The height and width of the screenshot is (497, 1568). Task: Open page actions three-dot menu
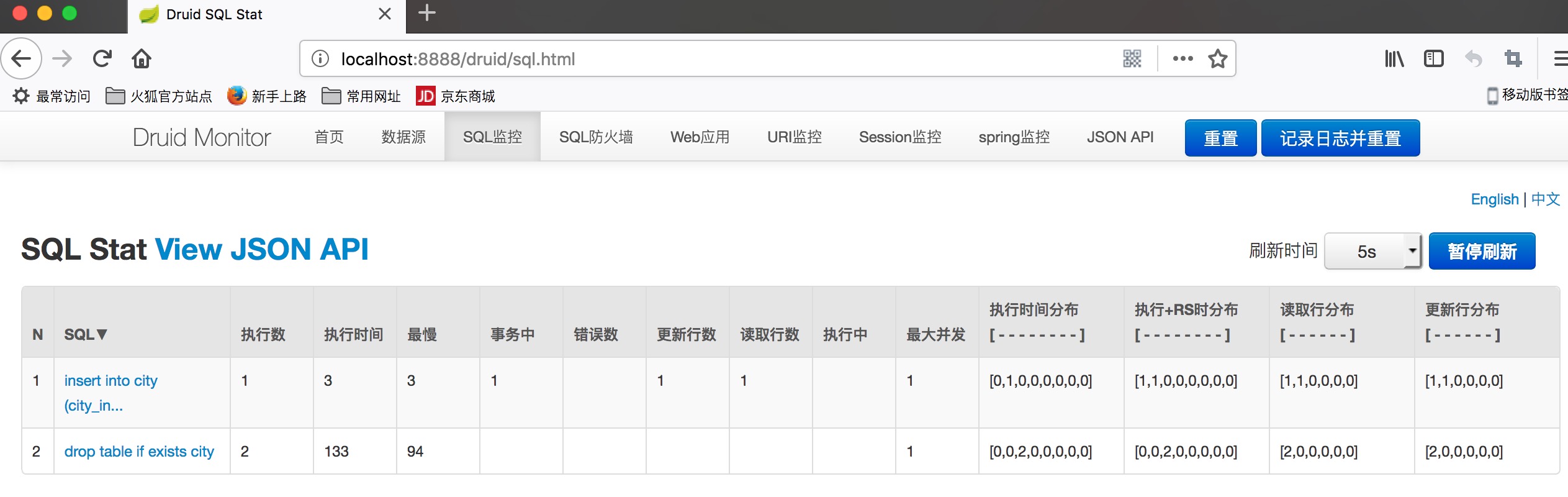click(x=1183, y=59)
